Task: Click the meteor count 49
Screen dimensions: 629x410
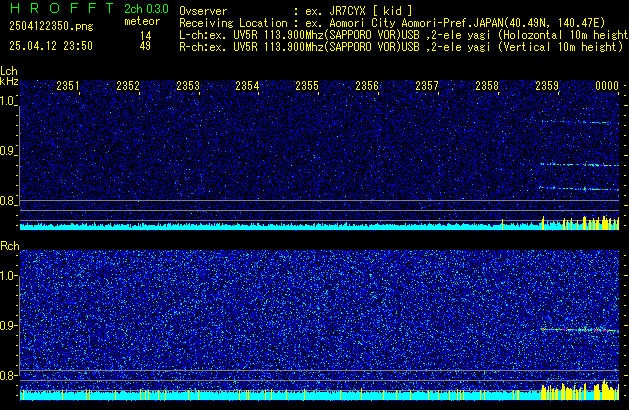Action: [x=145, y=46]
